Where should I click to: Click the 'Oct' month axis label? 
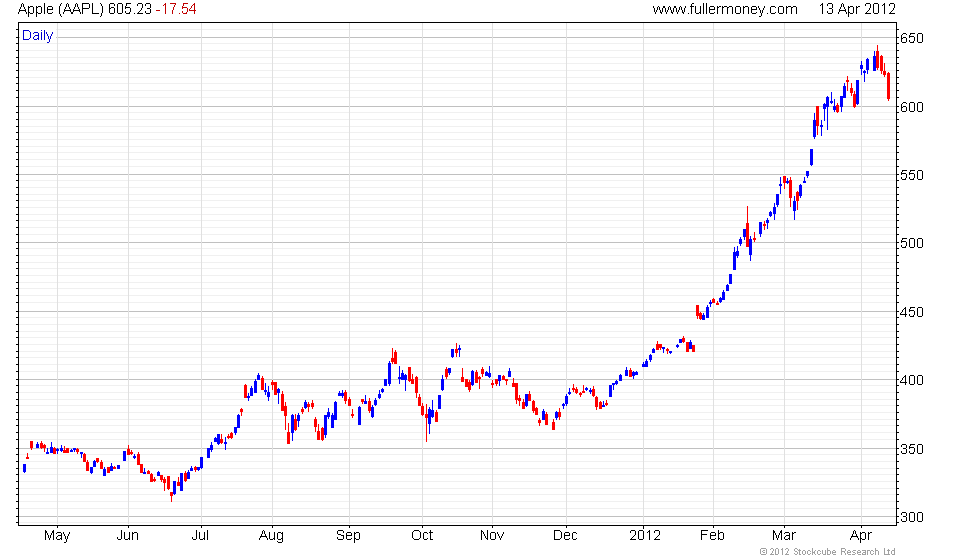422,536
